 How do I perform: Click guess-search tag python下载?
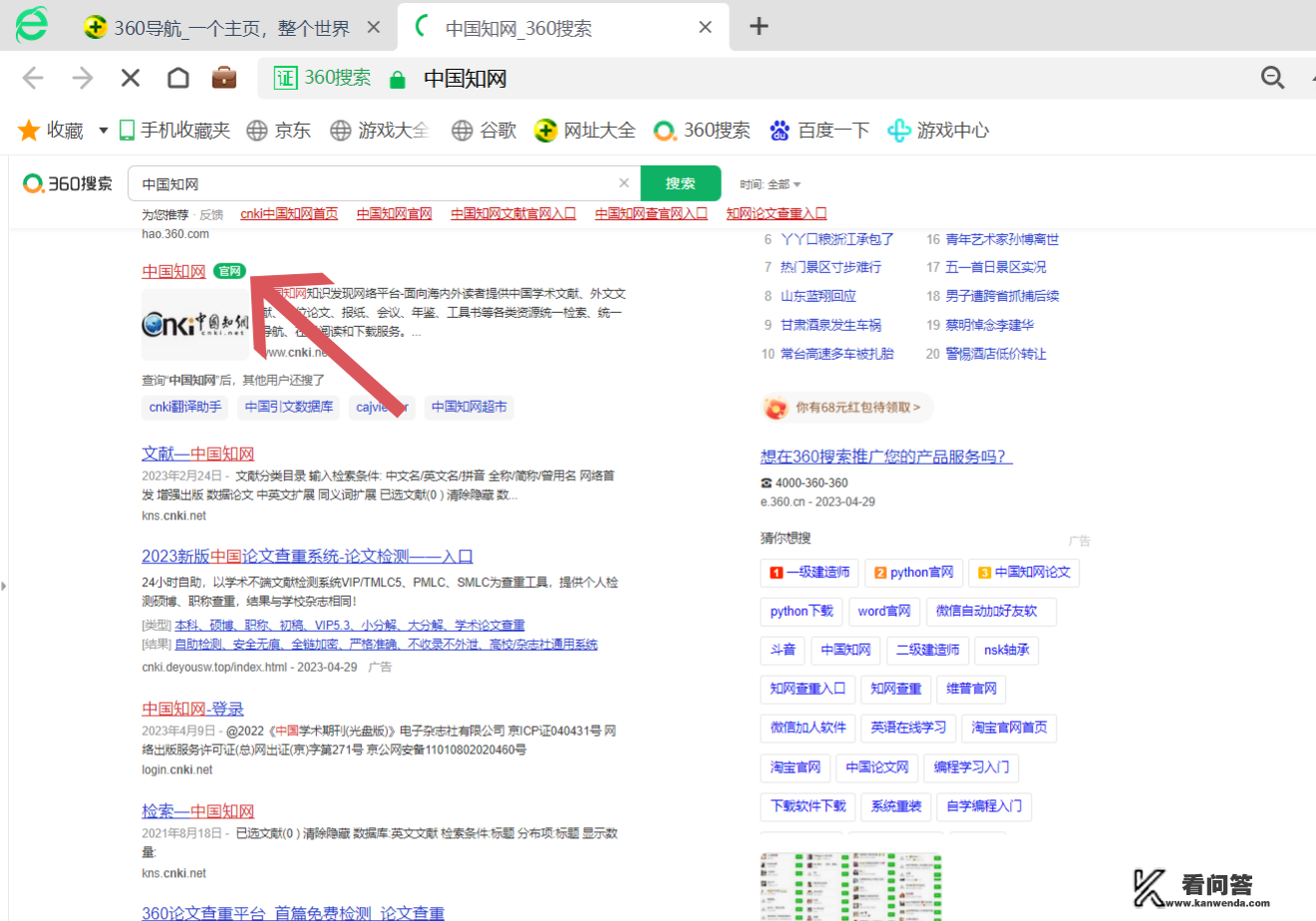(802, 611)
